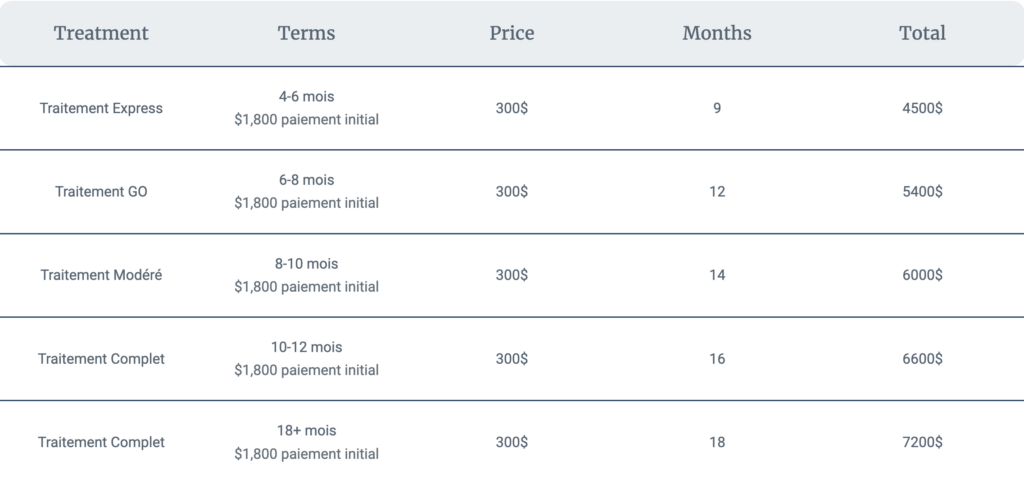
Task: Click the 14 months value
Action: pyautogui.click(x=717, y=275)
